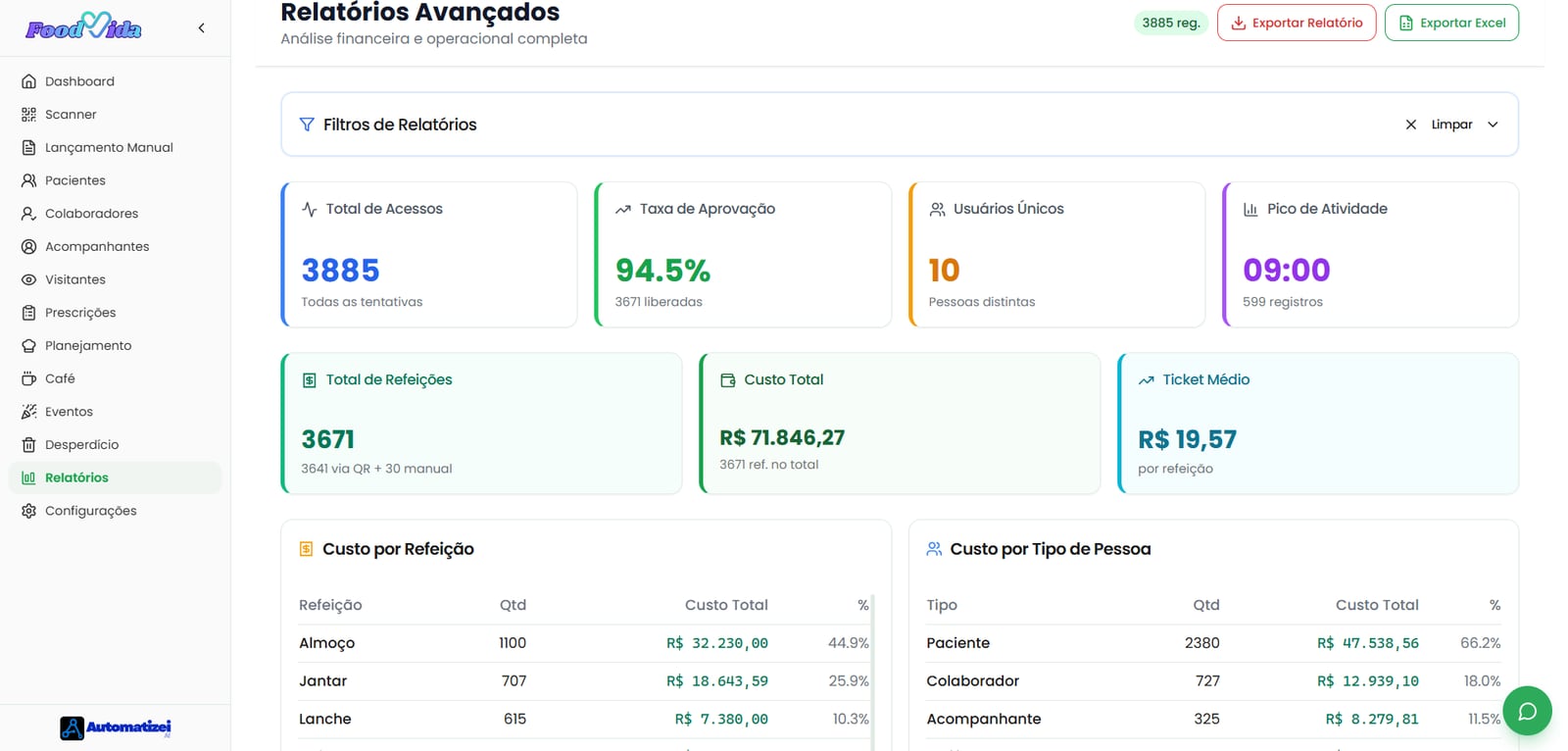This screenshot has width=1568, height=751.
Task: Click the Total de Refeições value 3671
Action: [328, 439]
